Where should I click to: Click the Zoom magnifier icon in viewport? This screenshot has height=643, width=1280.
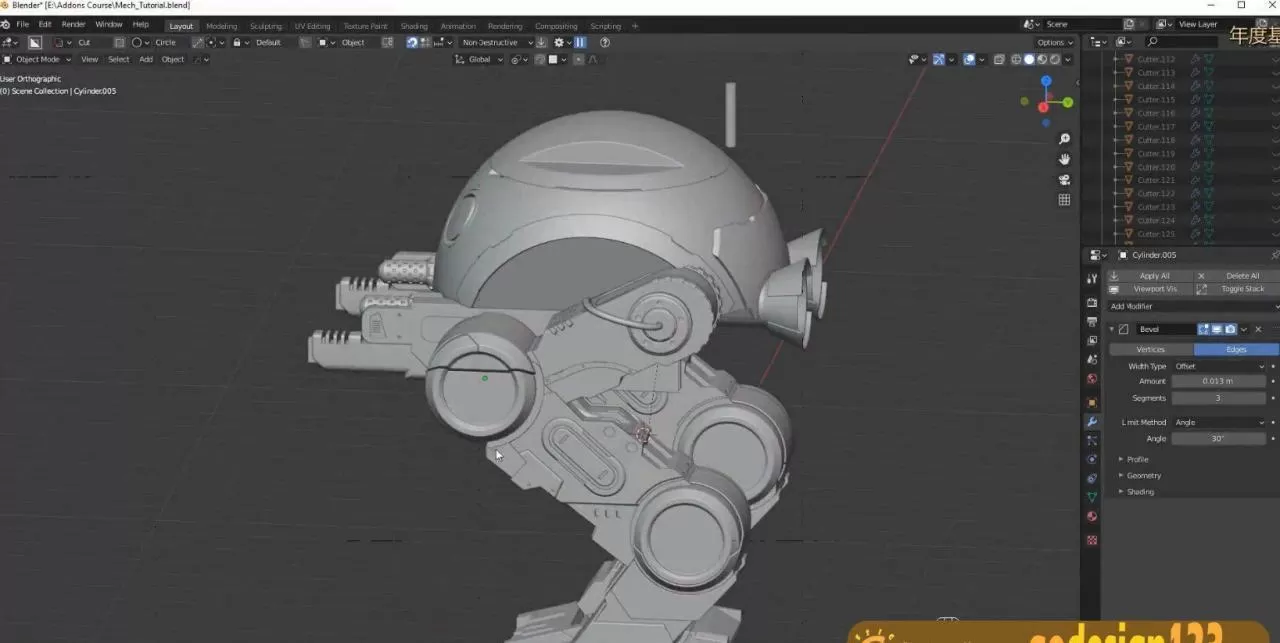(x=1064, y=138)
